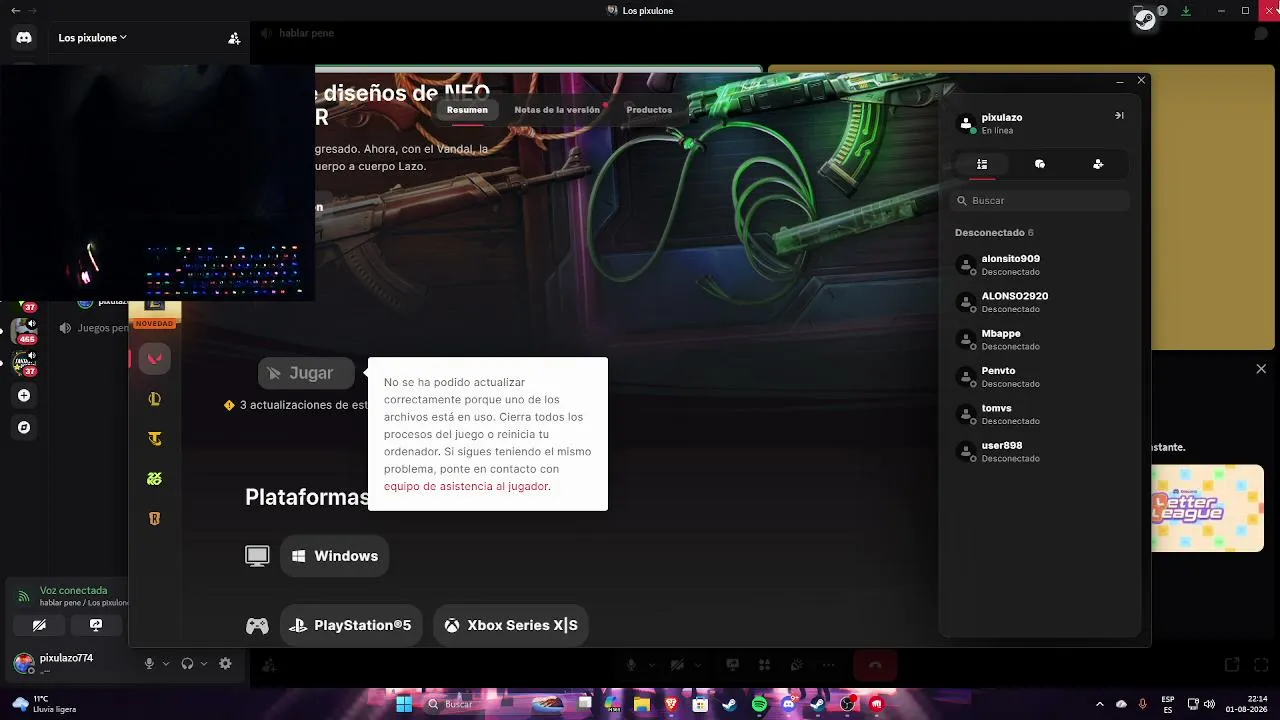Click the Voz conectada status
The height and width of the screenshot is (720, 1280).
click(73, 591)
